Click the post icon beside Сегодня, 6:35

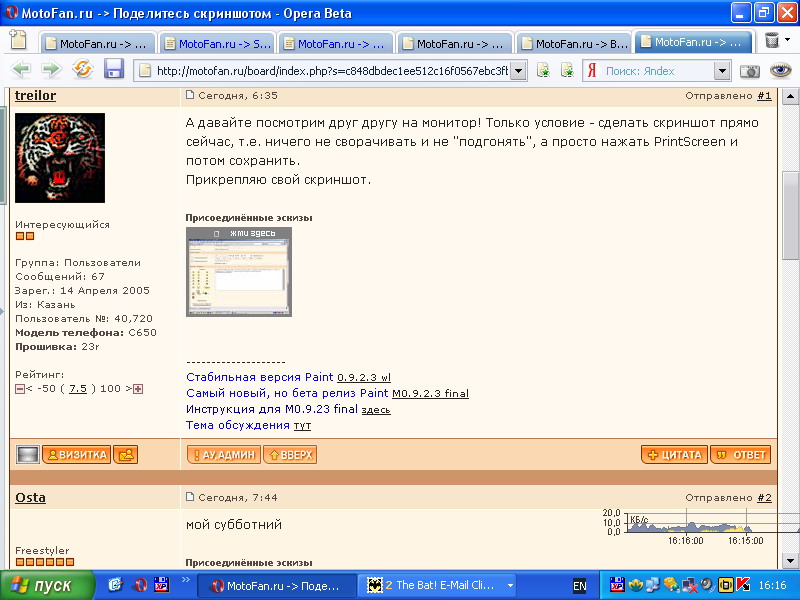pyautogui.click(x=190, y=95)
